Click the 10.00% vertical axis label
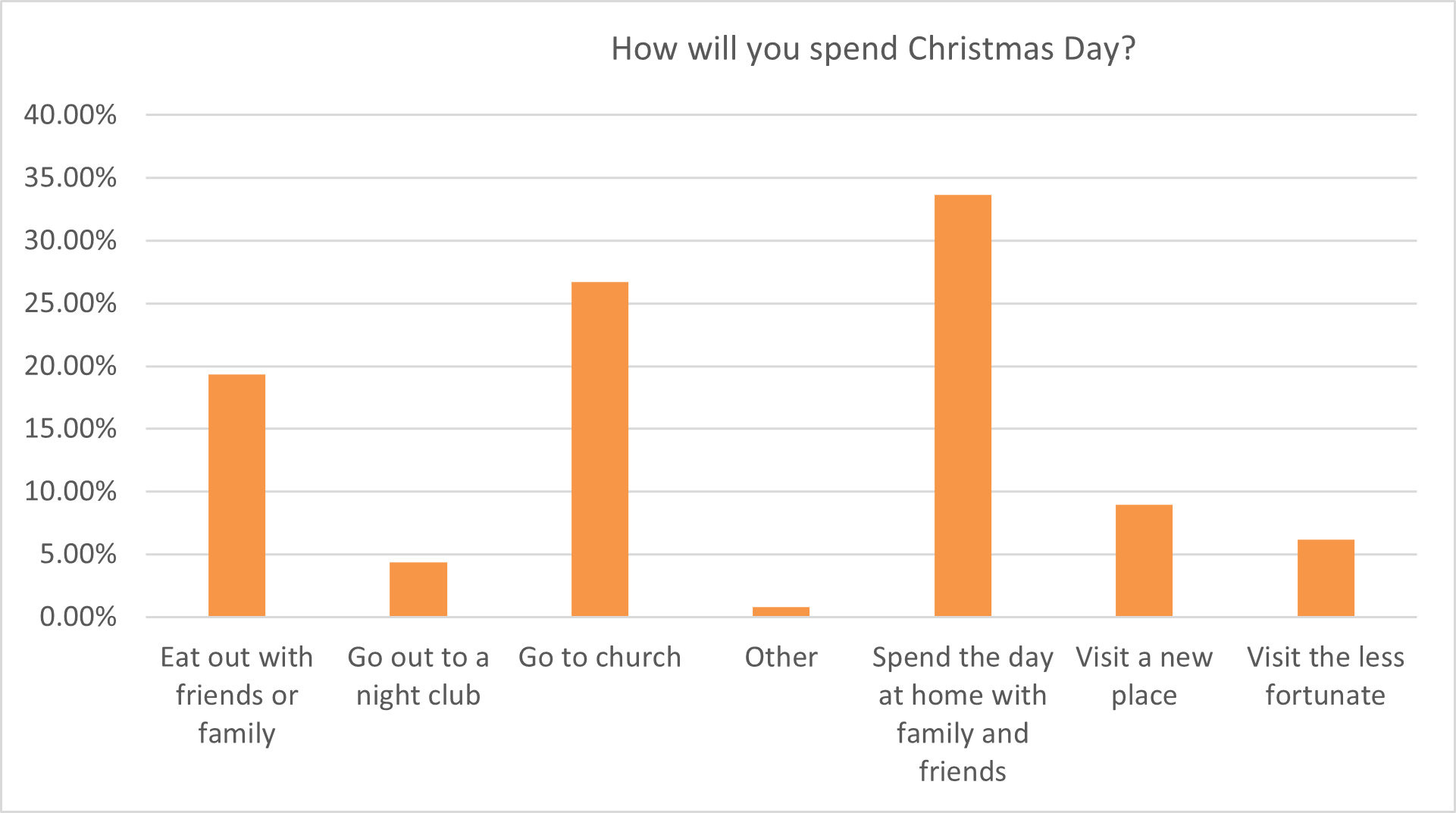Image resolution: width=1456 pixels, height=813 pixels. [x=70, y=492]
